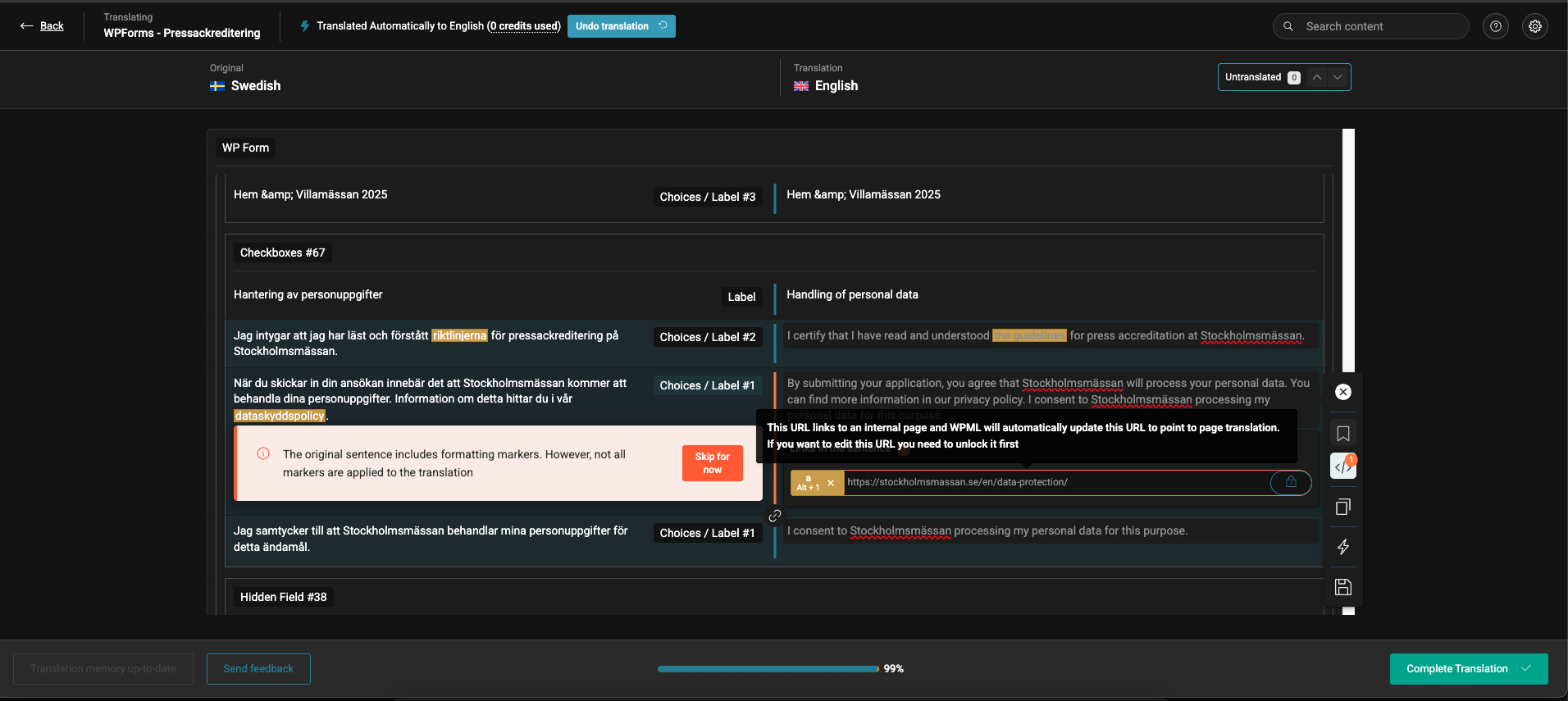Screen dimensions: 1568x701
Task: Click the 'WP Form' section header
Action: pos(245,148)
